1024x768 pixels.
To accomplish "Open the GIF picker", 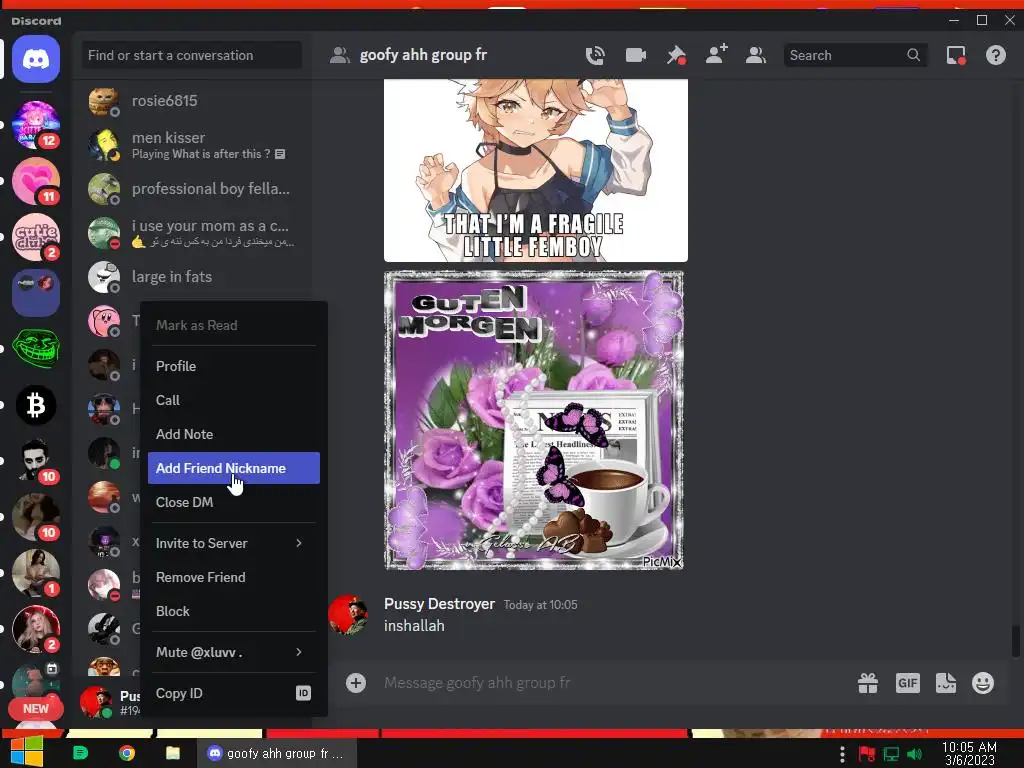I will (907, 683).
